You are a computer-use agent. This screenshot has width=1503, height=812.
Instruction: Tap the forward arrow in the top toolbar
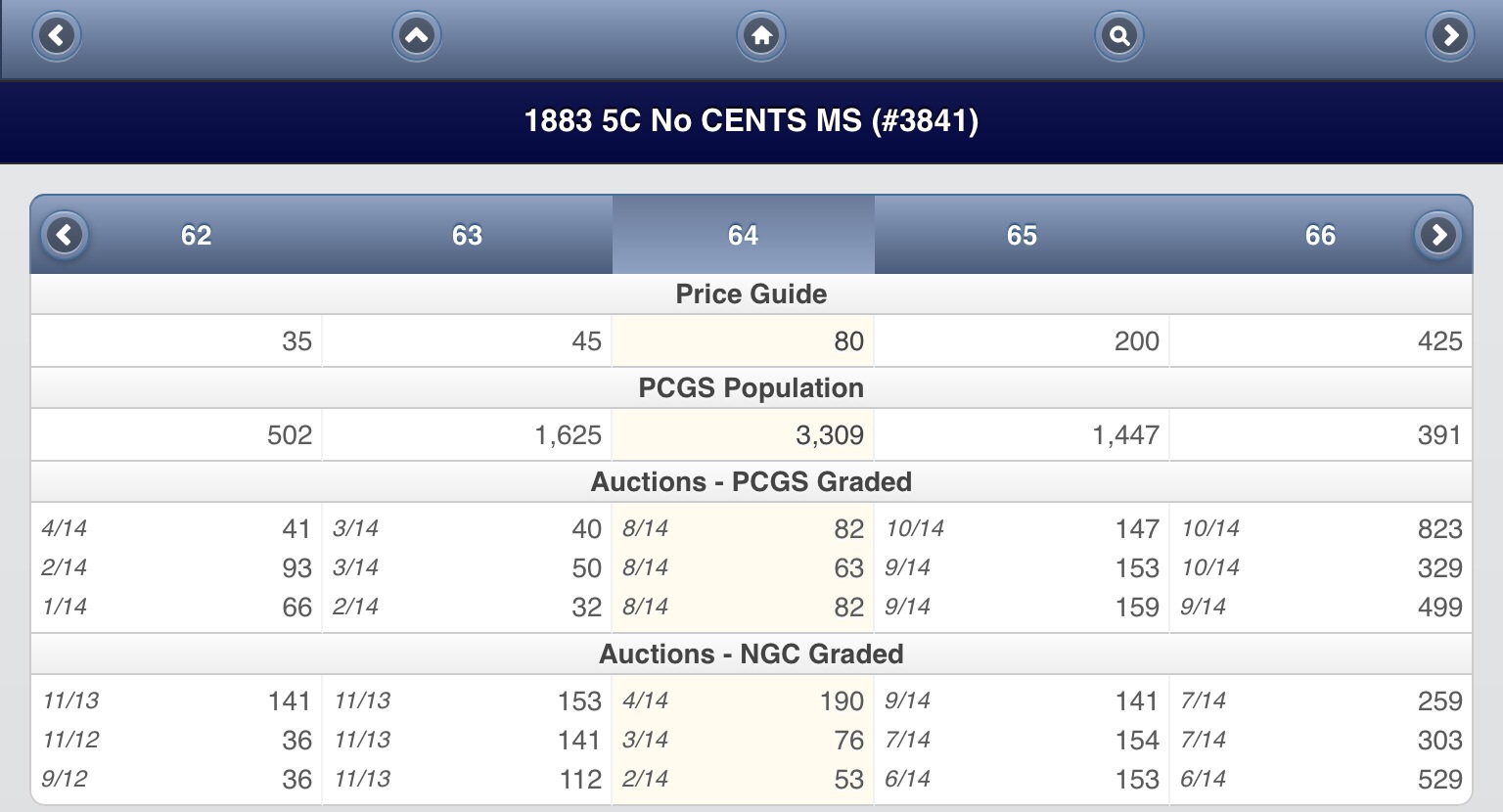[1450, 36]
